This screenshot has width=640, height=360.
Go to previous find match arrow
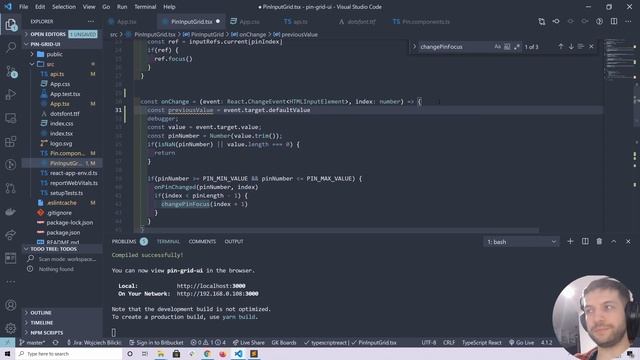560,47
